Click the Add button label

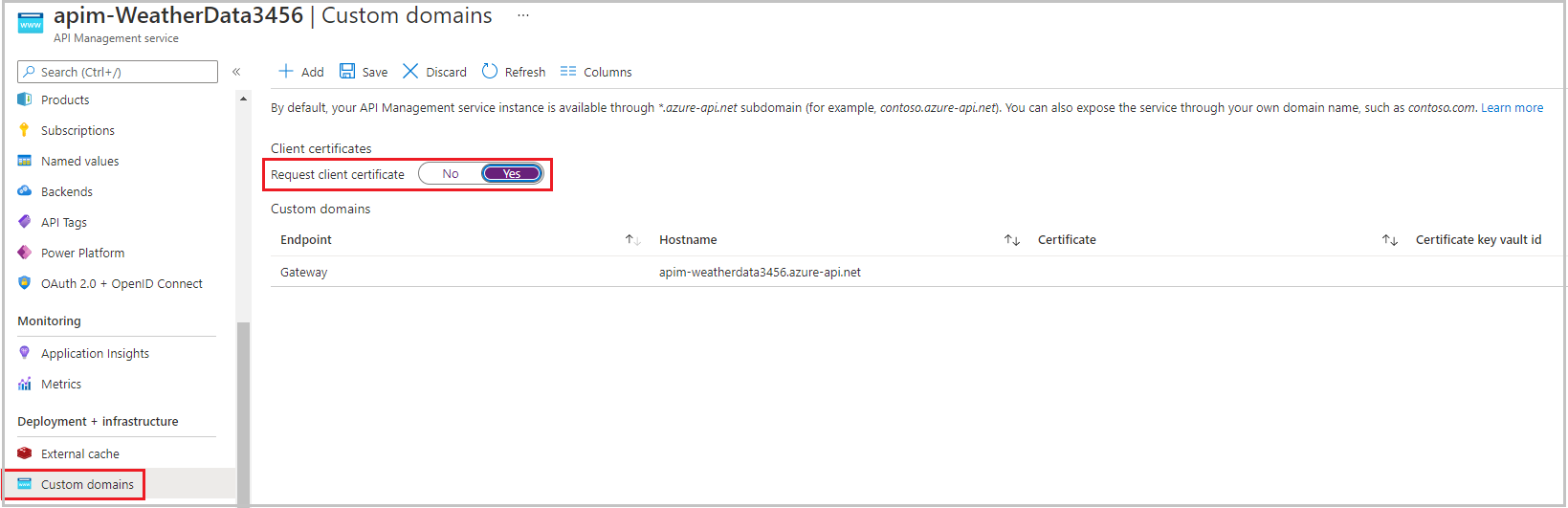coord(313,72)
